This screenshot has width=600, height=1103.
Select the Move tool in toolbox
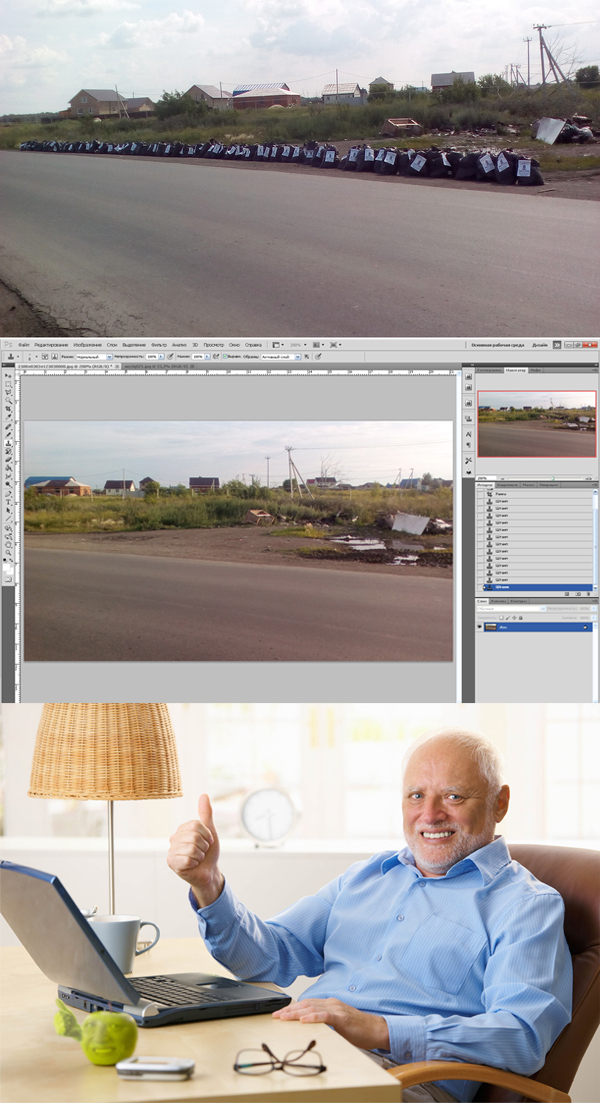(8, 377)
